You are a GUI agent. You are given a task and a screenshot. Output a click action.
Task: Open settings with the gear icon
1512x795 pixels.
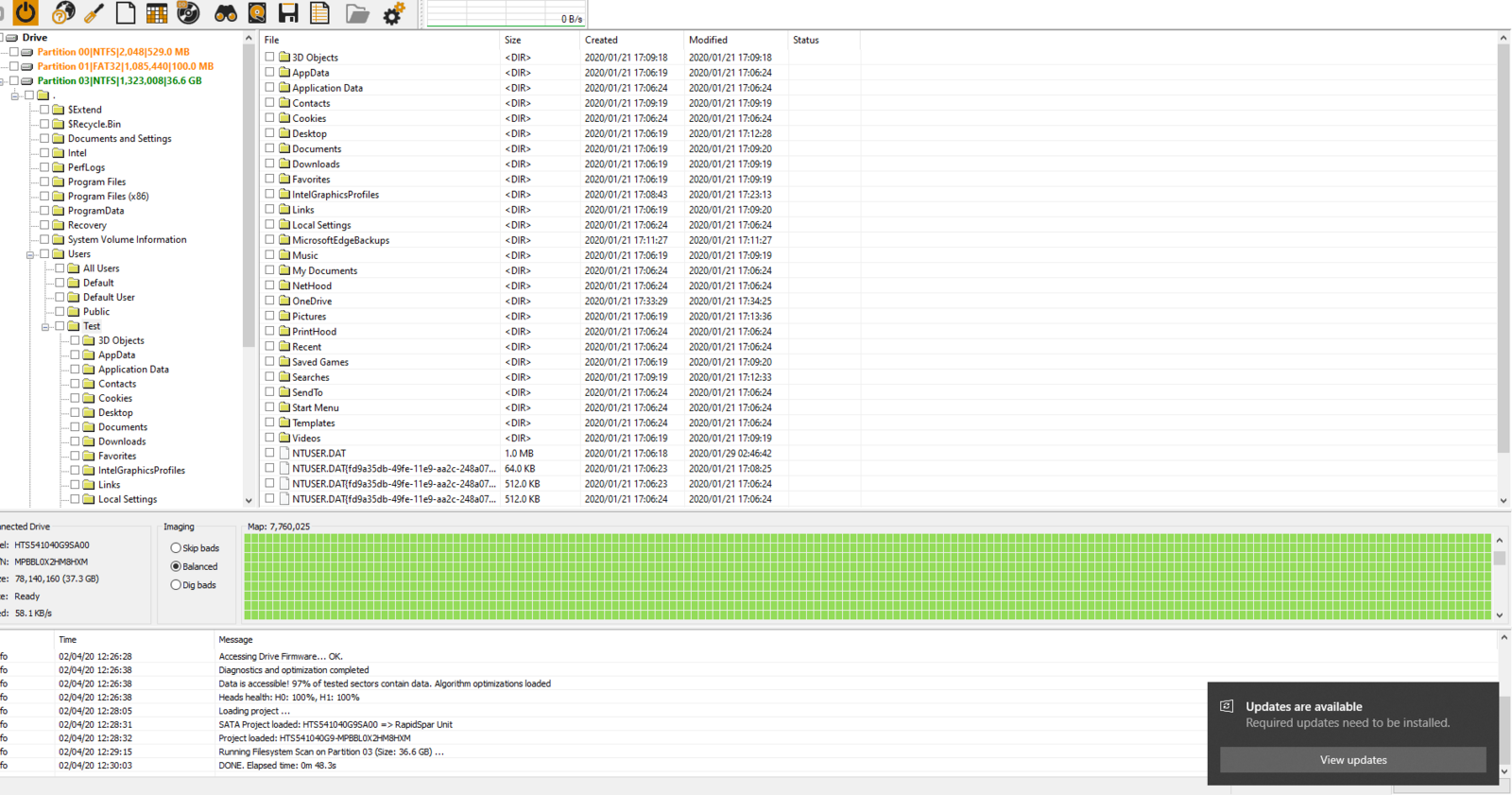pos(393,12)
